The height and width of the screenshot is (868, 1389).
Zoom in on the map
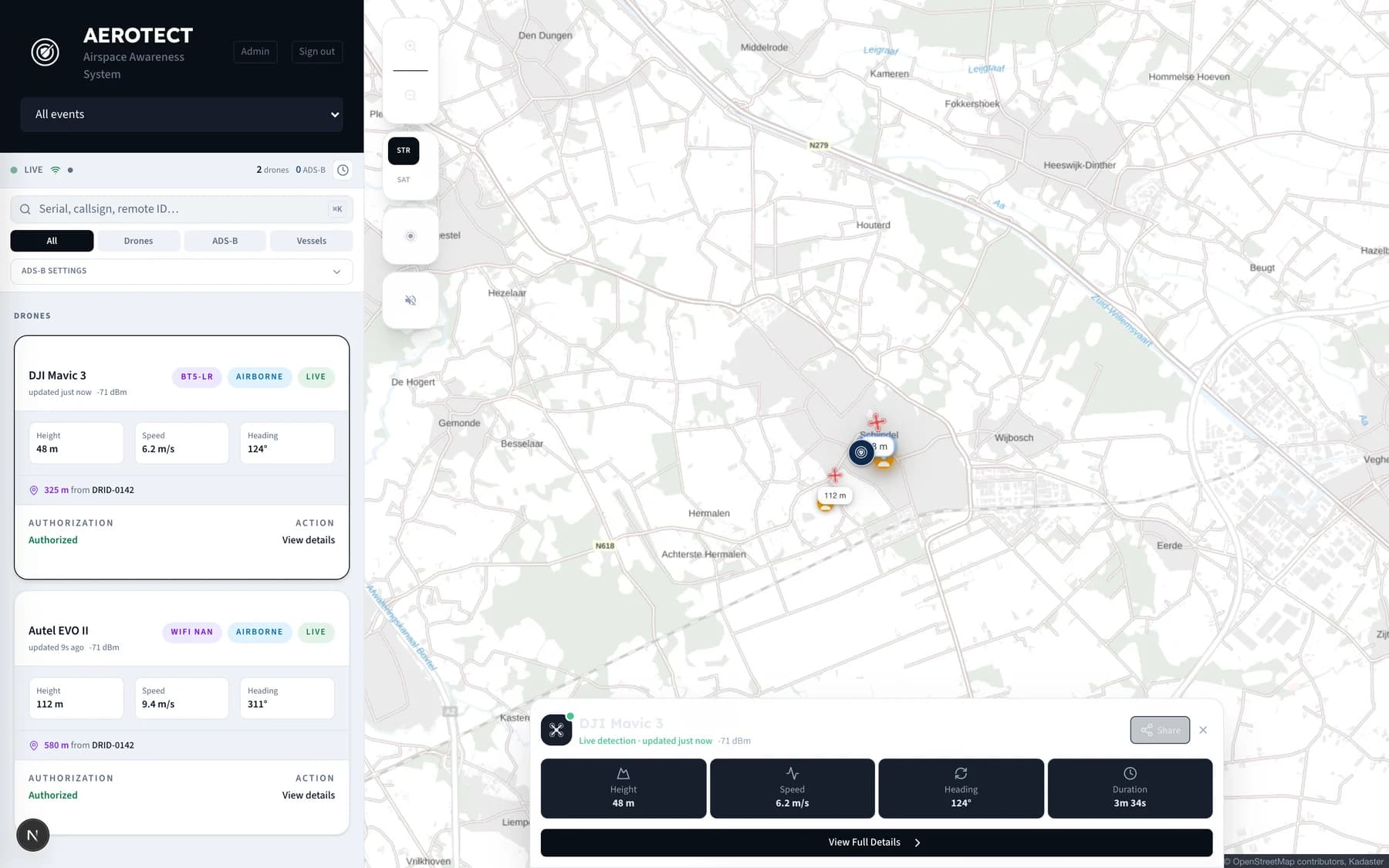[411, 46]
